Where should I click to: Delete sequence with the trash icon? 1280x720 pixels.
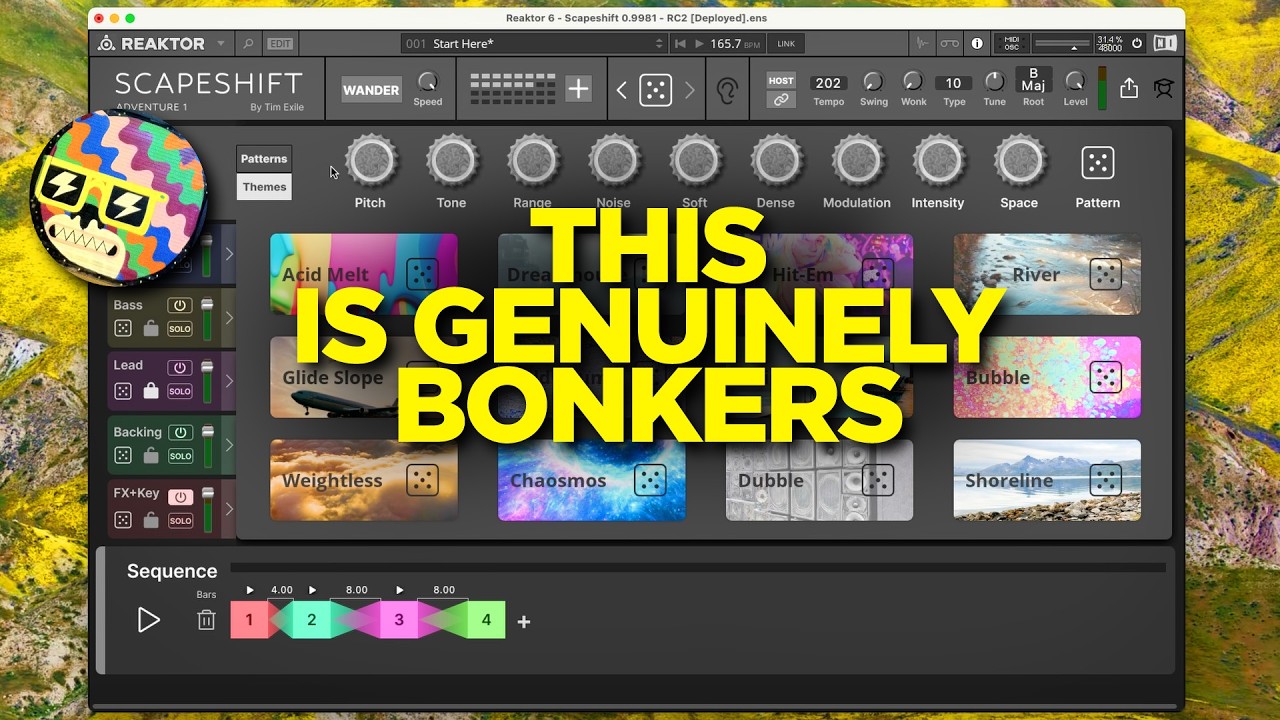tap(206, 620)
